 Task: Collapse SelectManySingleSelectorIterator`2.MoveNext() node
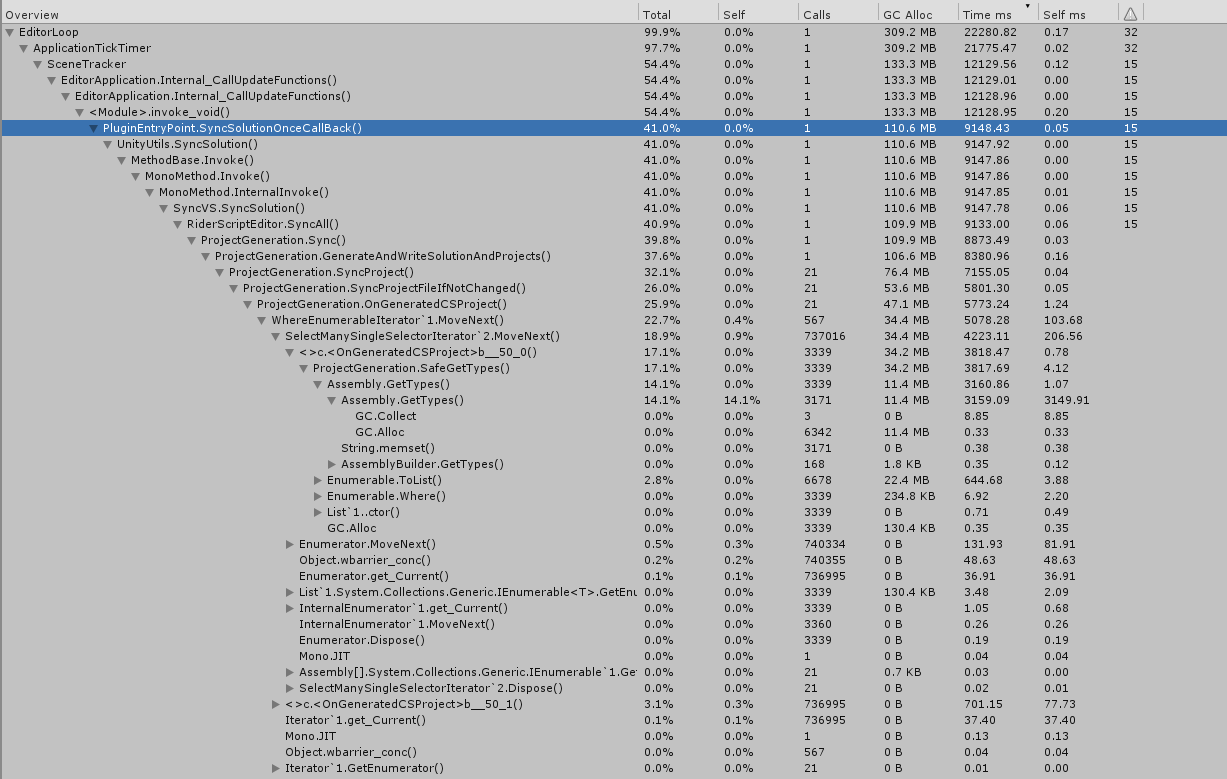(x=276, y=336)
